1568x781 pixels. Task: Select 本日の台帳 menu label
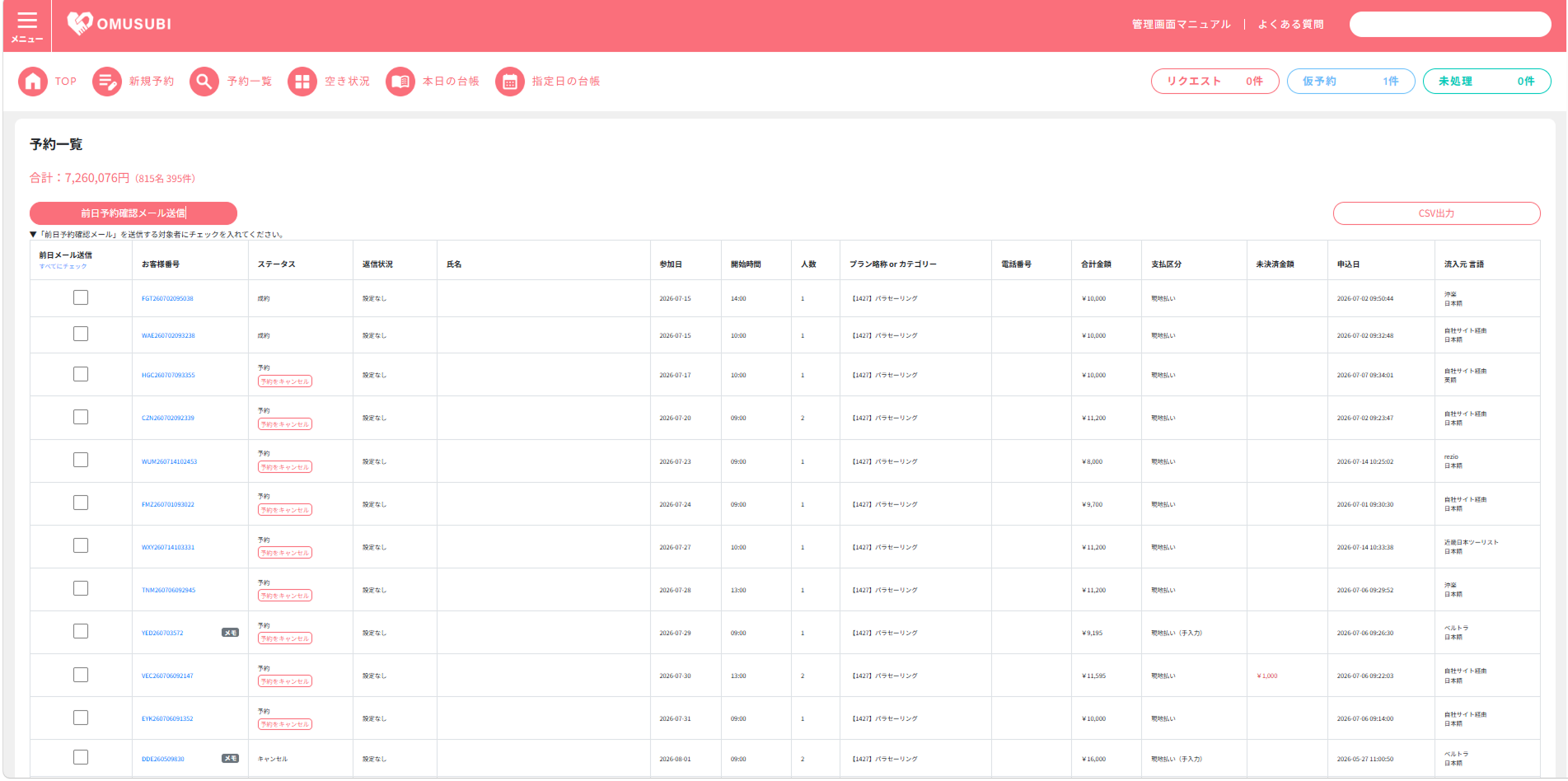pos(451,82)
